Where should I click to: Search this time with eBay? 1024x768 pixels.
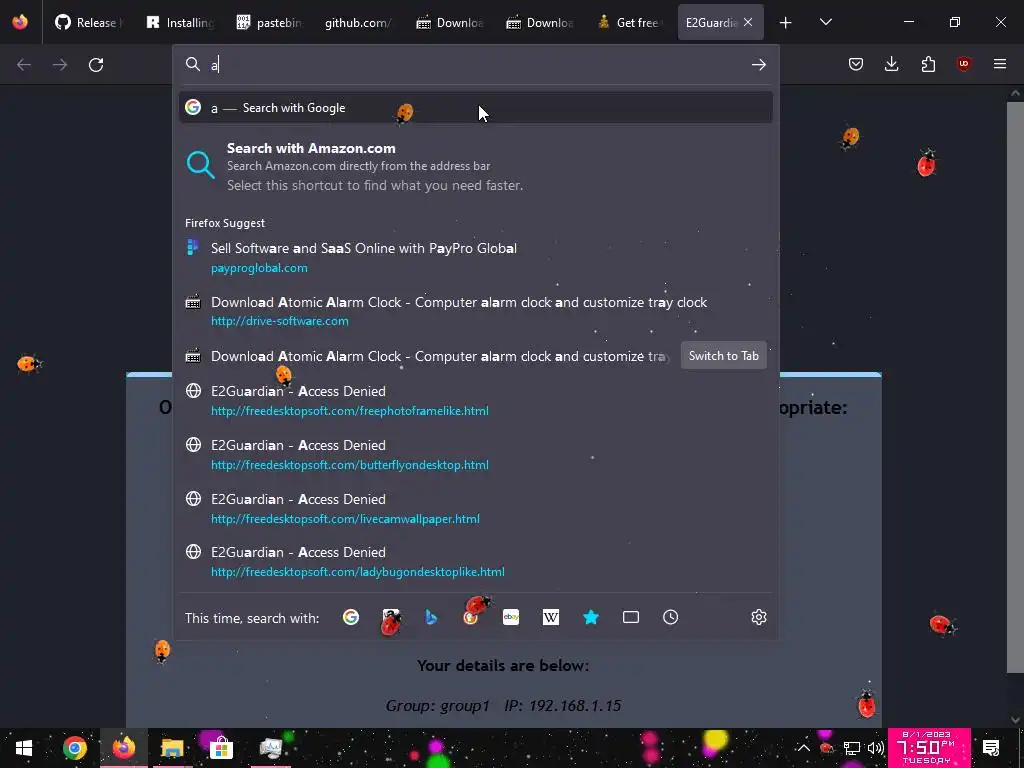coord(511,617)
